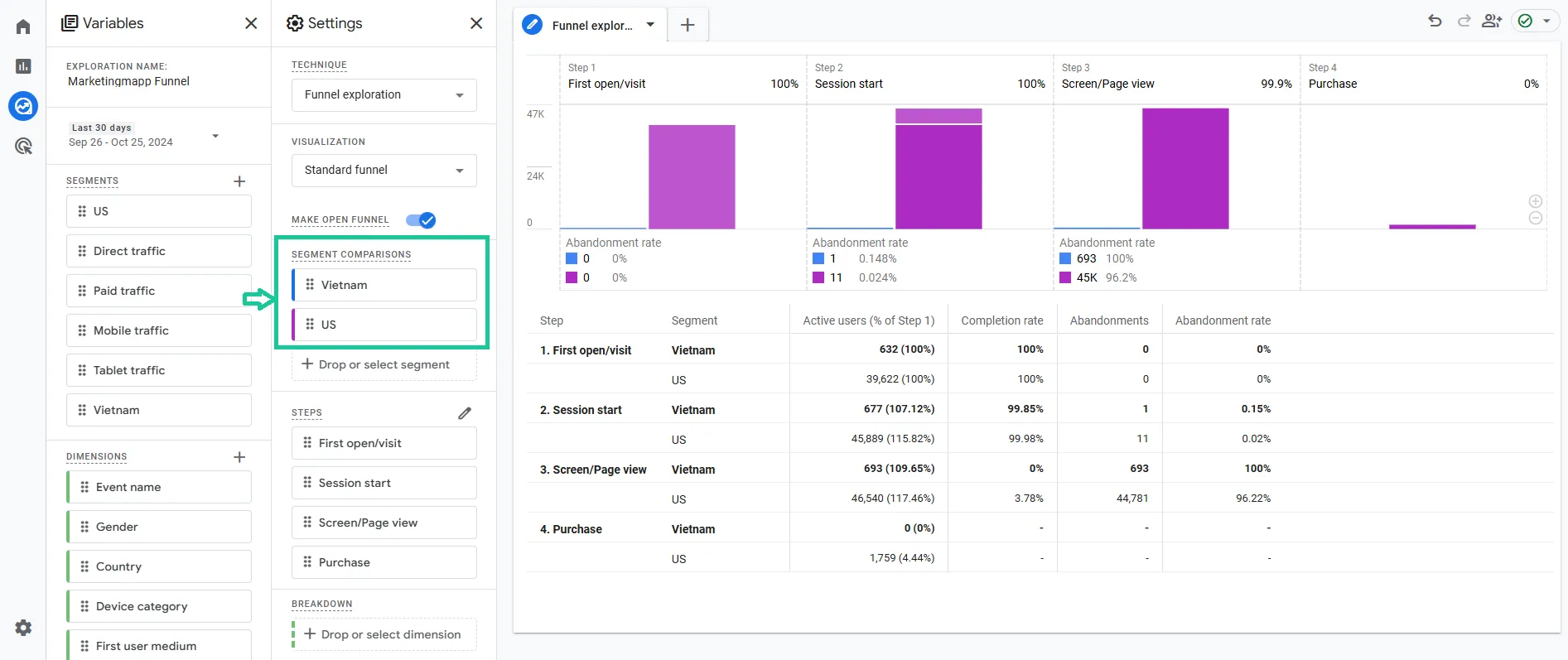Redo the last change
This screenshot has width=1568, height=660.
(x=1464, y=22)
